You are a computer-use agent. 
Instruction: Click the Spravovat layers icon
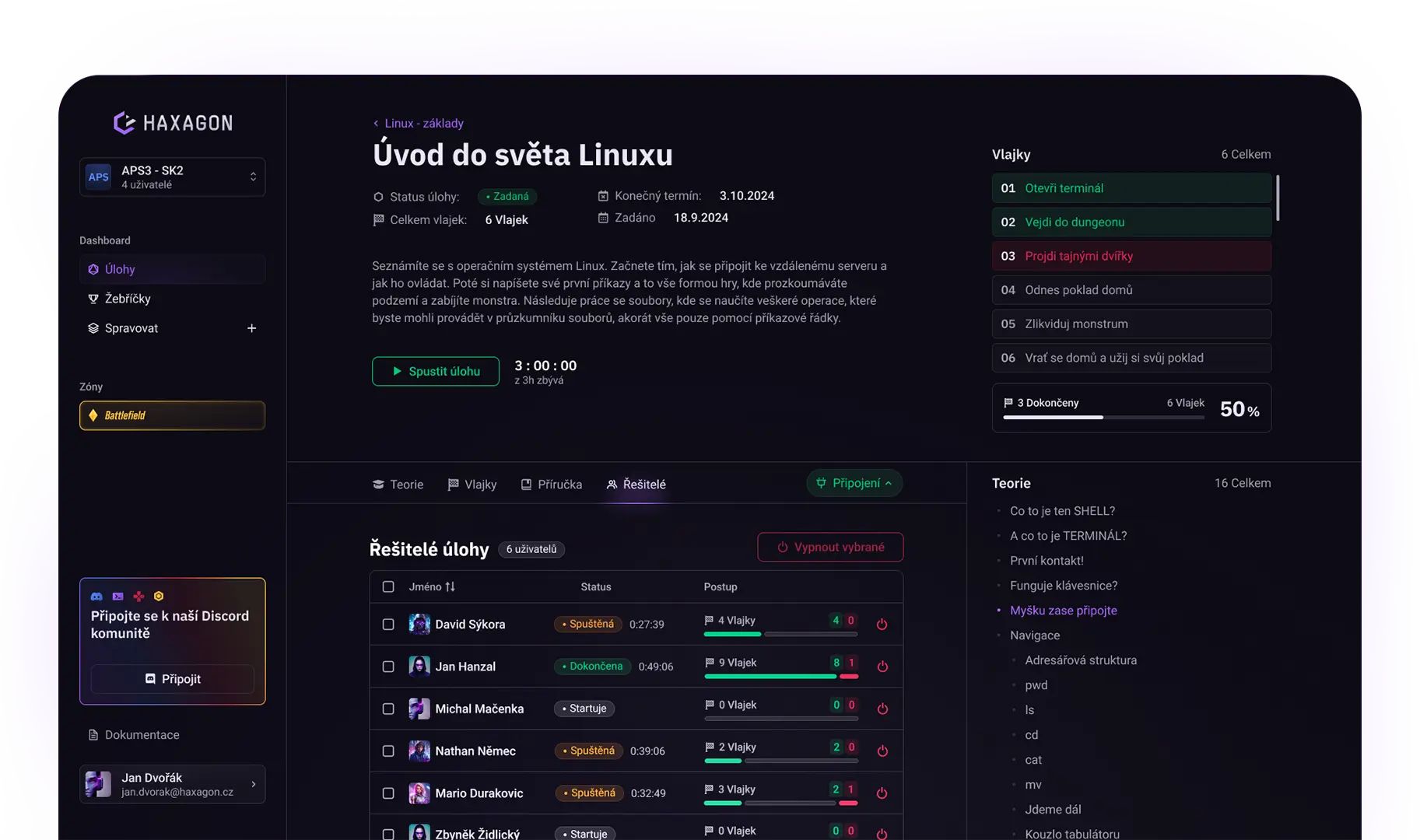(93, 328)
